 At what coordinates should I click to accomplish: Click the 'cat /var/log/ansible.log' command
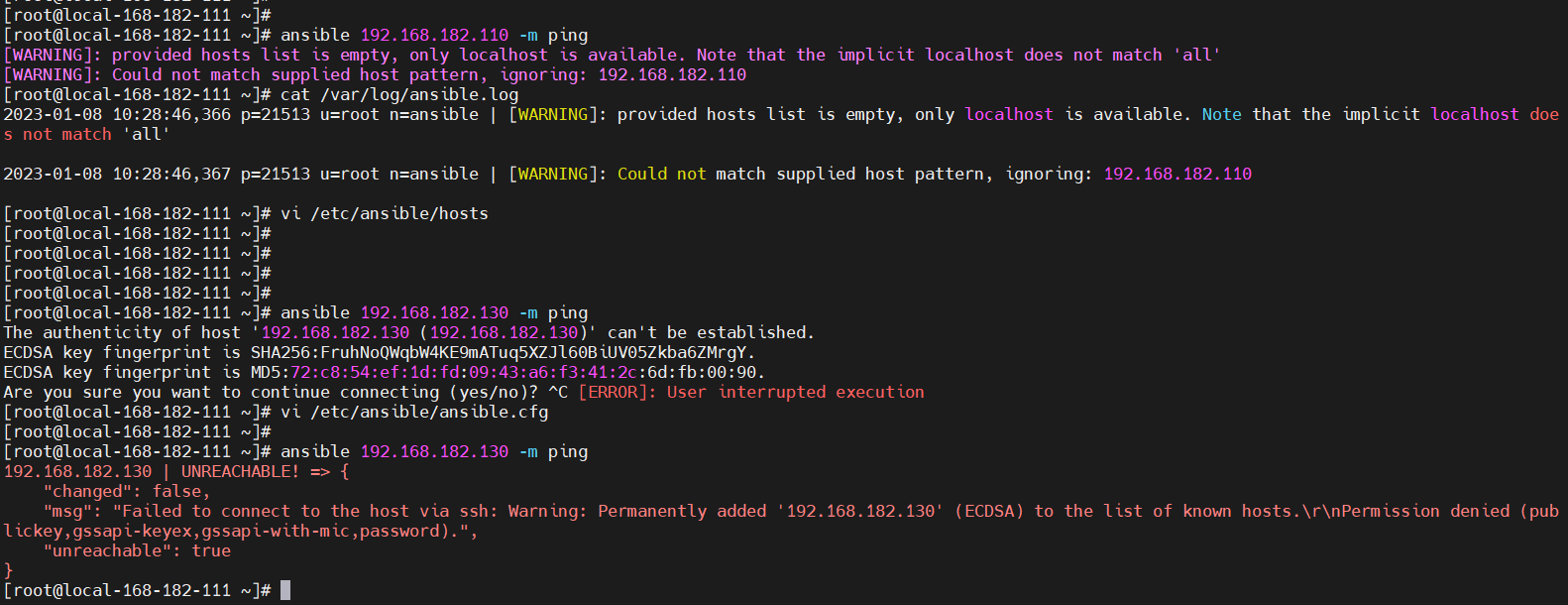[399, 94]
